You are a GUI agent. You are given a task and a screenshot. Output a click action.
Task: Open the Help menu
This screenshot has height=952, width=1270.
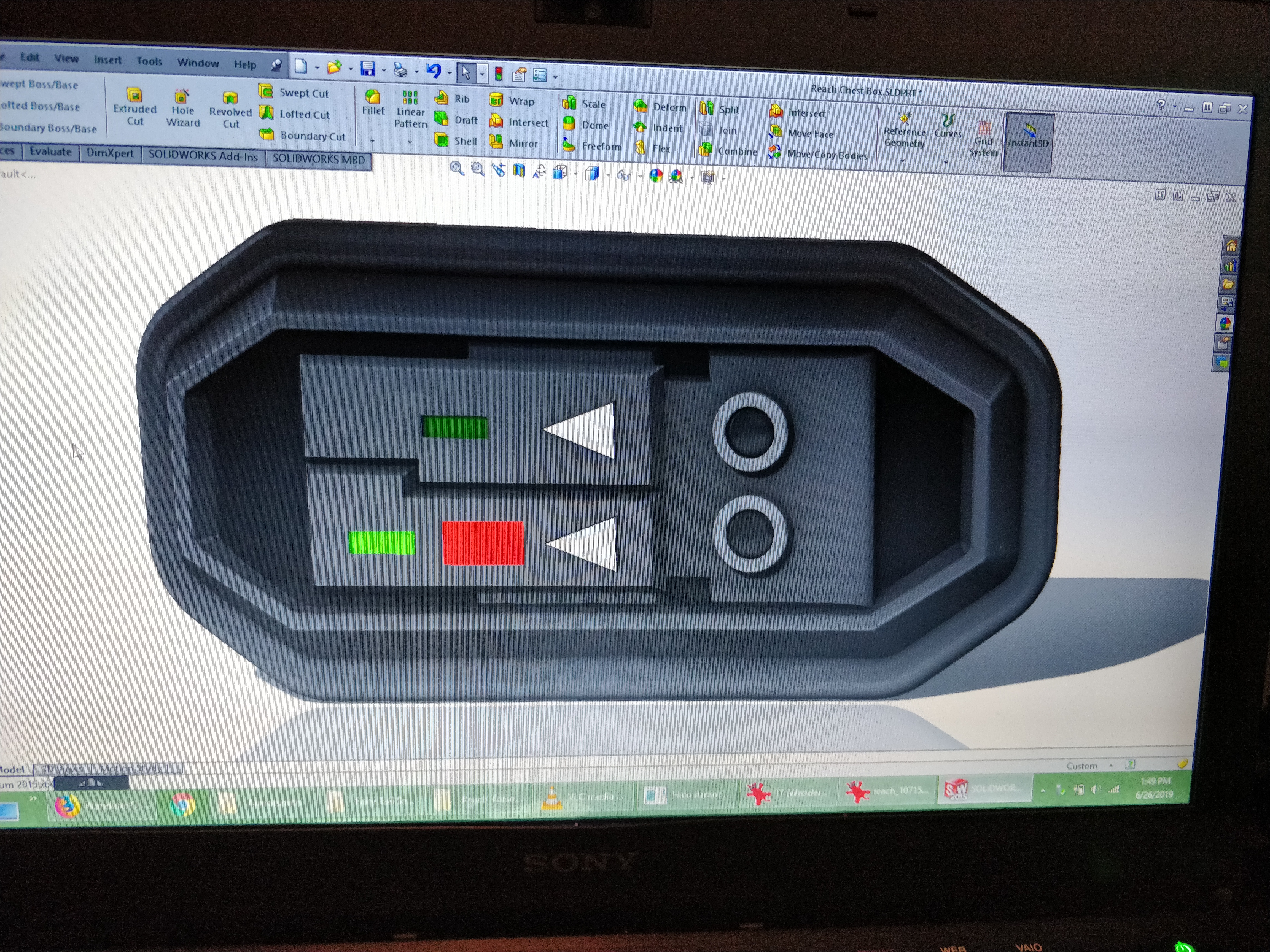(x=245, y=64)
